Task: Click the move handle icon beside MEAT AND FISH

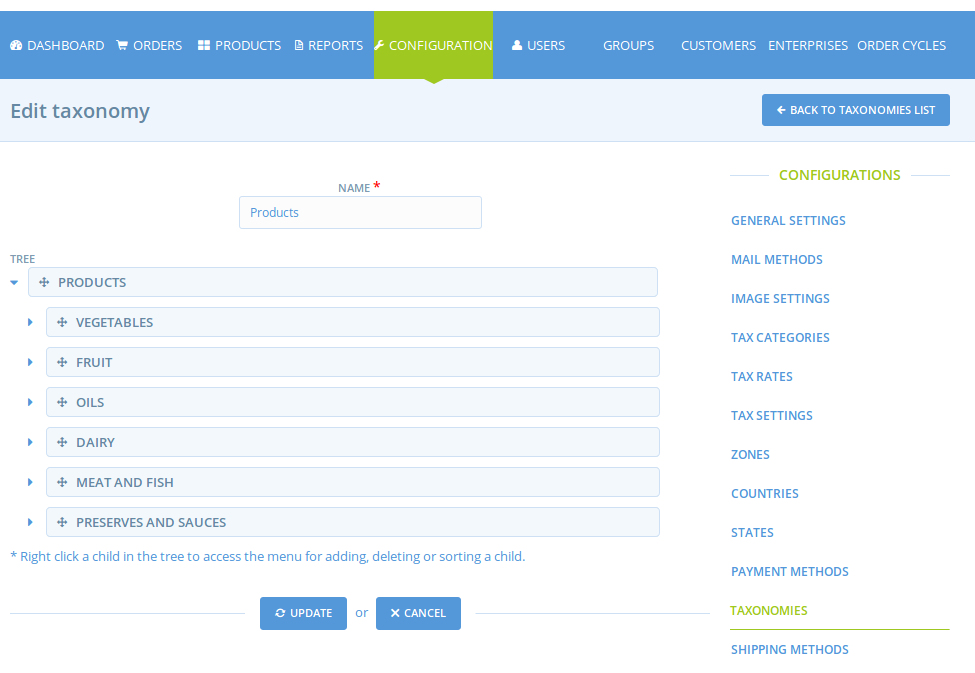Action: coord(62,482)
